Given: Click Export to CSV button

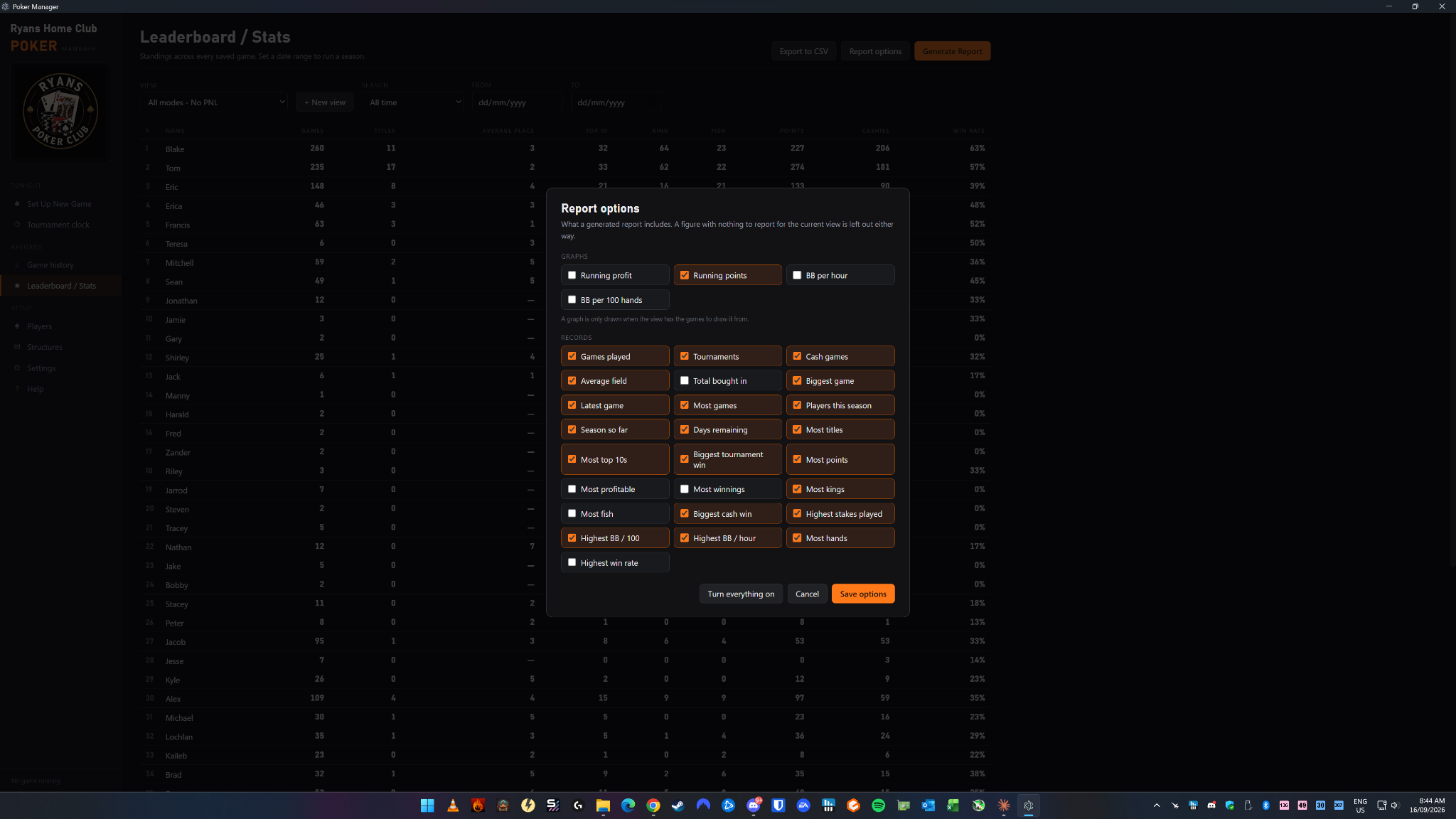Looking at the screenshot, I should tap(803, 51).
